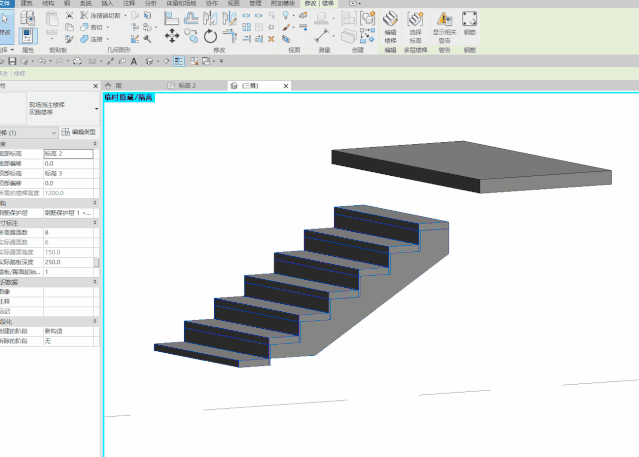Screen dimensions: 639x457
Task: Click the Copy tool with two circles
Action: coord(191,36)
